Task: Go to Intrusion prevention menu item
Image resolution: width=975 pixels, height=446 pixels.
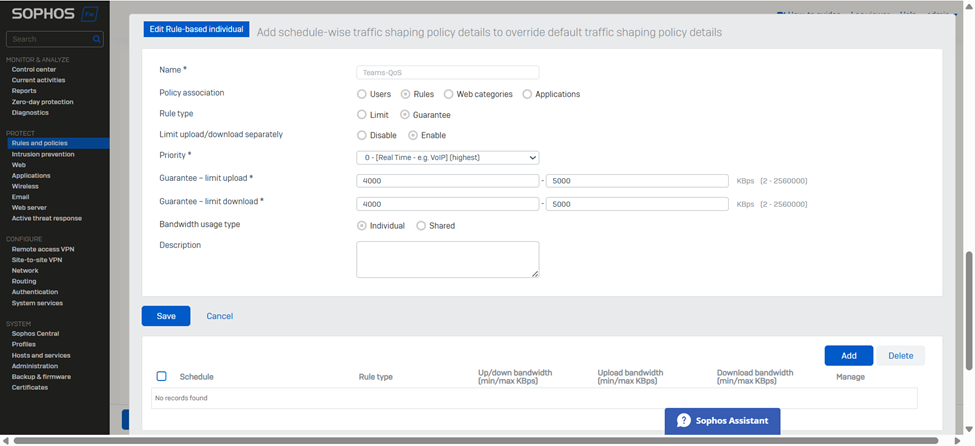Action: [43, 154]
